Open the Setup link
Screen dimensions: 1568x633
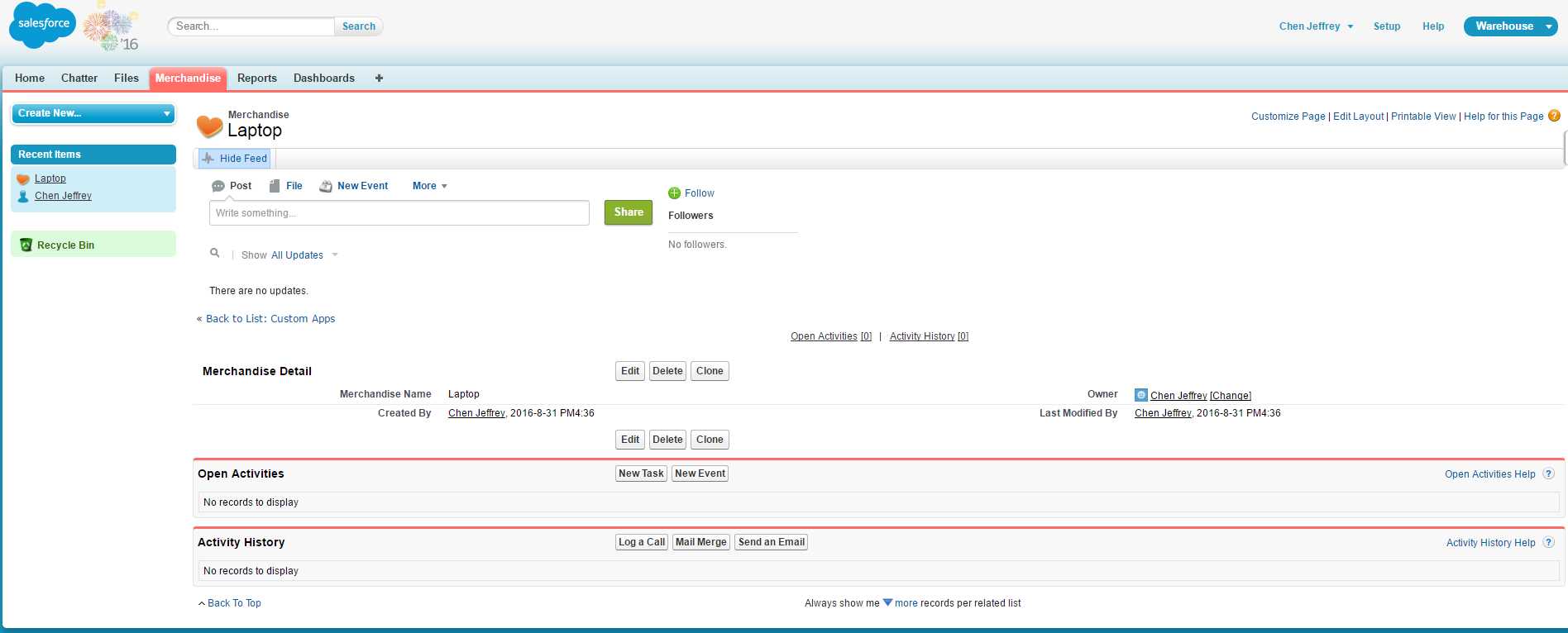[1387, 26]
